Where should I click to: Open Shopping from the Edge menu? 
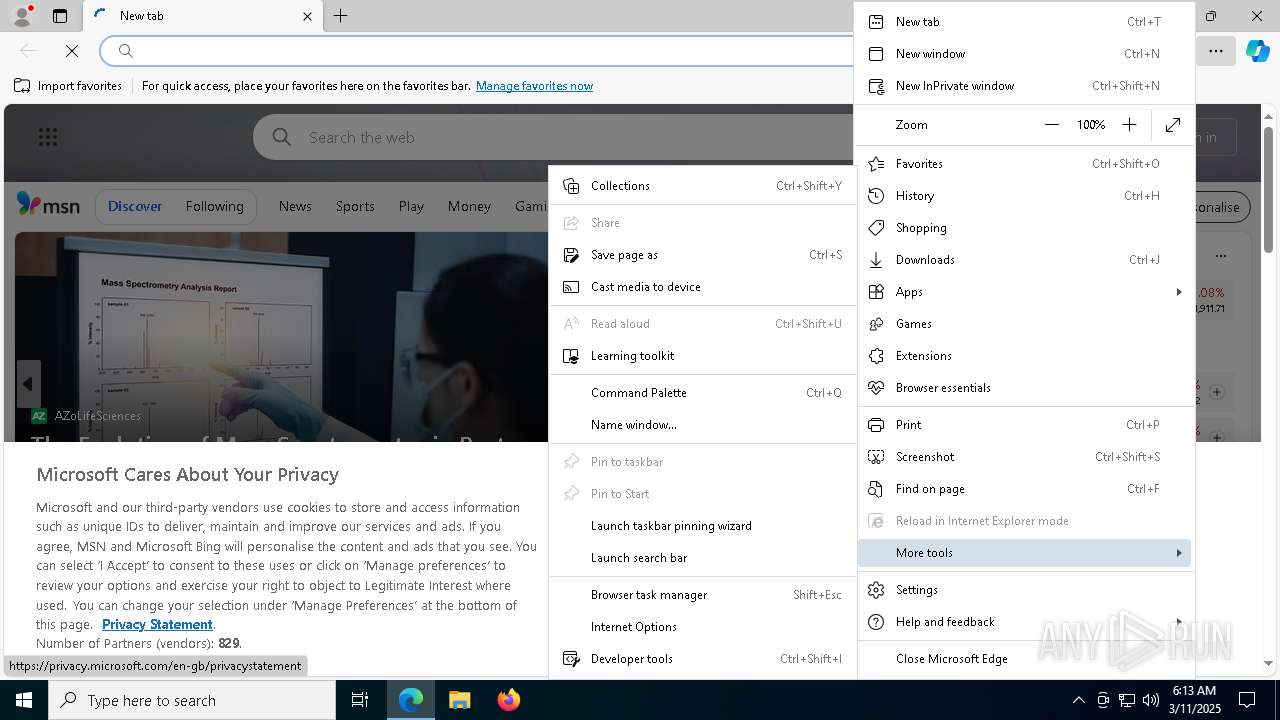[x=1024, y=228]
